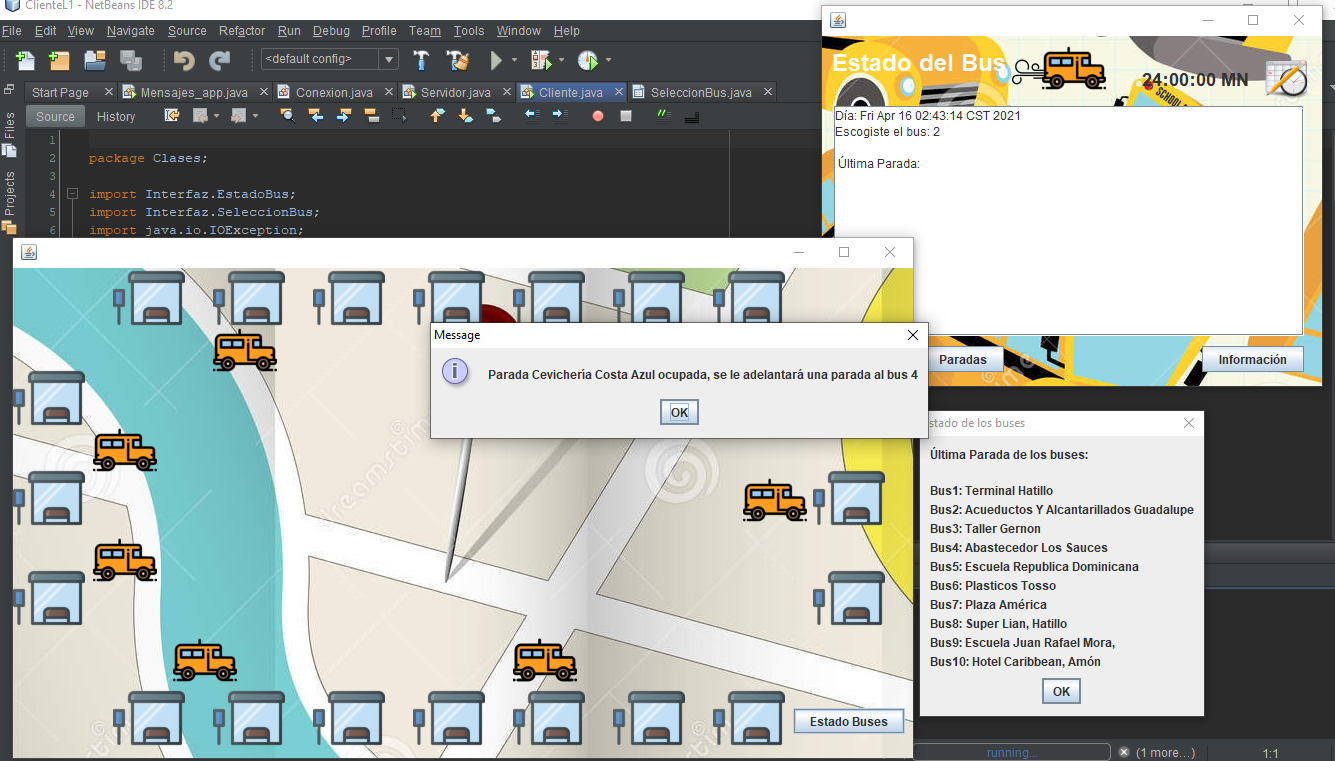Toggle Bookmark on current line
Screen dimensions: 1335x761
(x=493, y=116)
